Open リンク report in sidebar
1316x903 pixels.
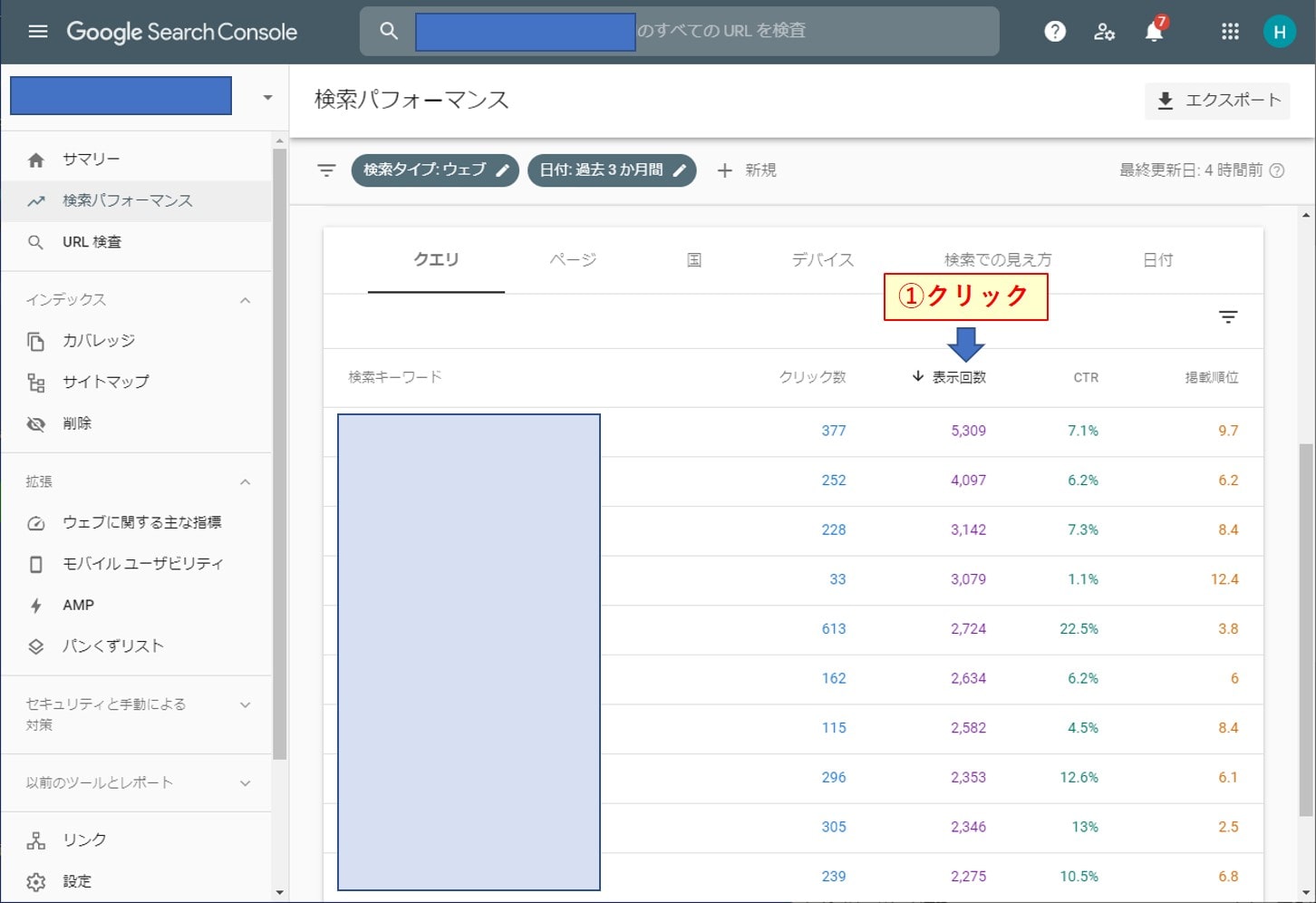coord(137,840)
